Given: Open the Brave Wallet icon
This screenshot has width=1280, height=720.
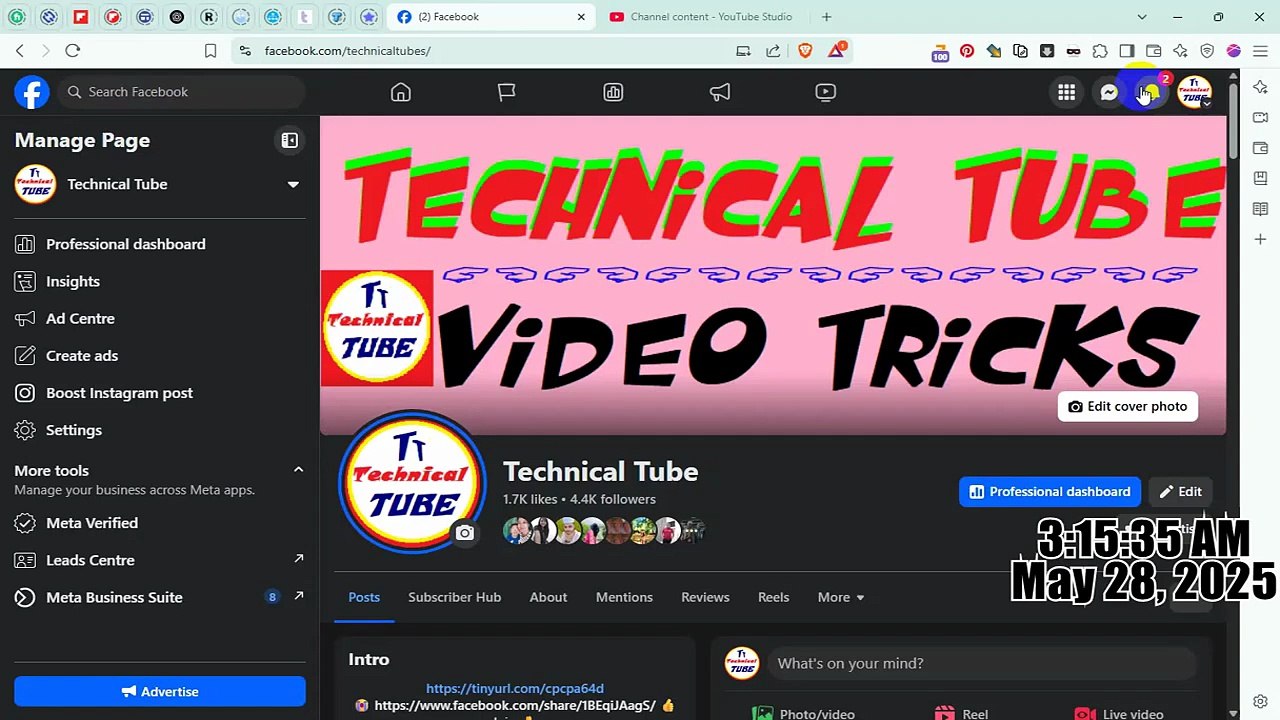Looking at the screenshot, I should (x=1154, y=51).
